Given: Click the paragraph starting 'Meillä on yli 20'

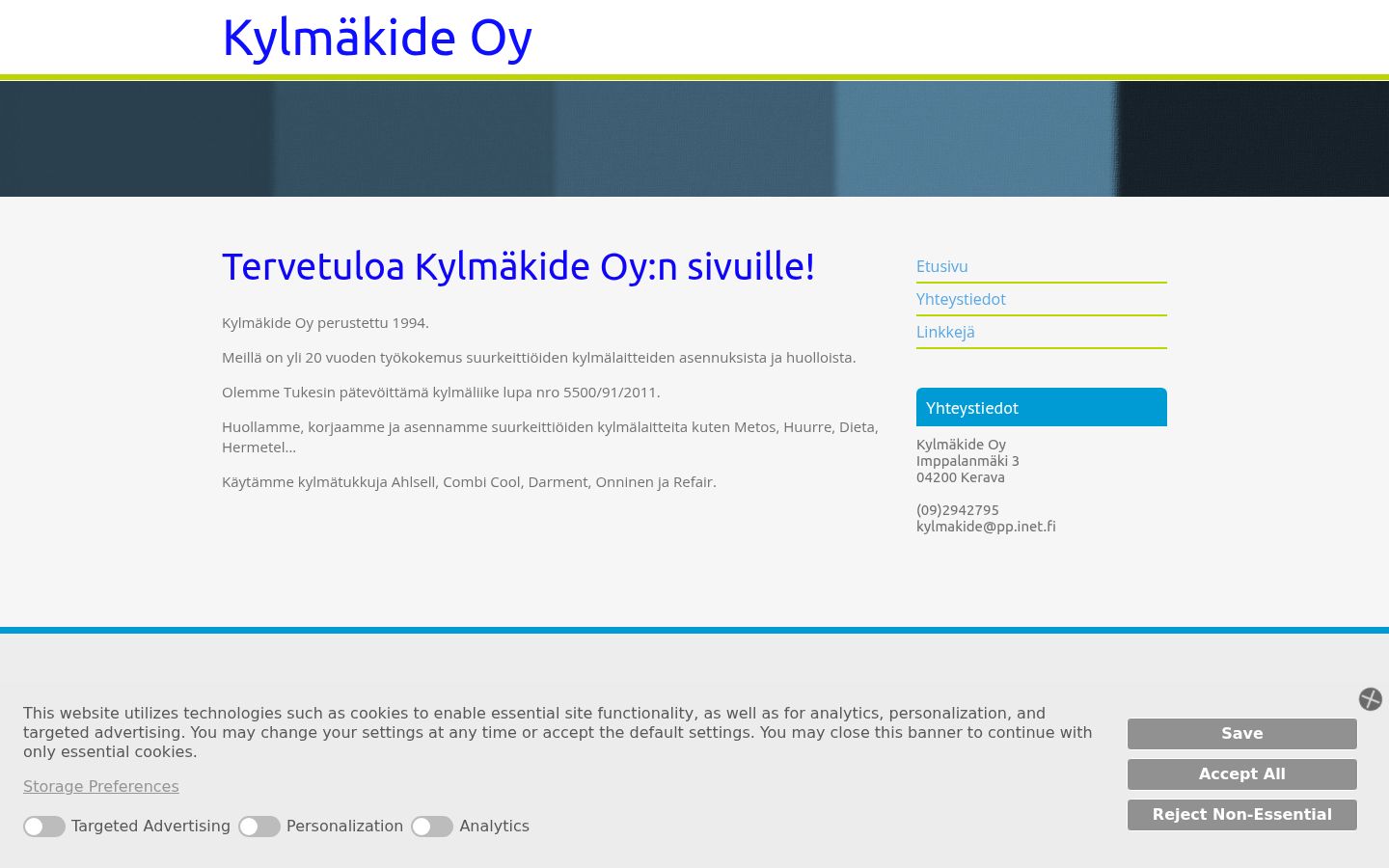Looking at the screenshot, I should click(539, 358).
